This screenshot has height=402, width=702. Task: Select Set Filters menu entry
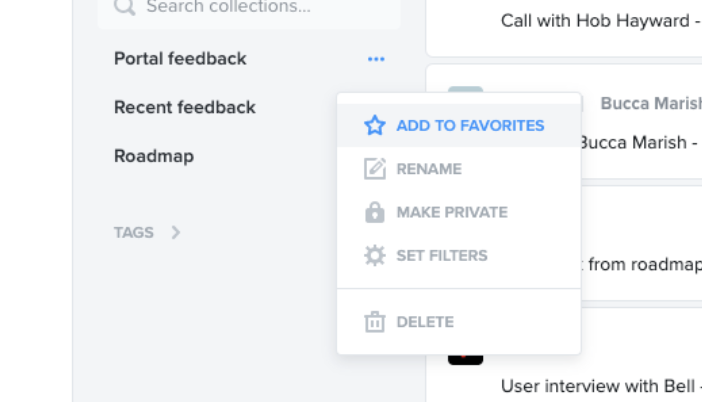pyautogui.click(x=459, y=256)
